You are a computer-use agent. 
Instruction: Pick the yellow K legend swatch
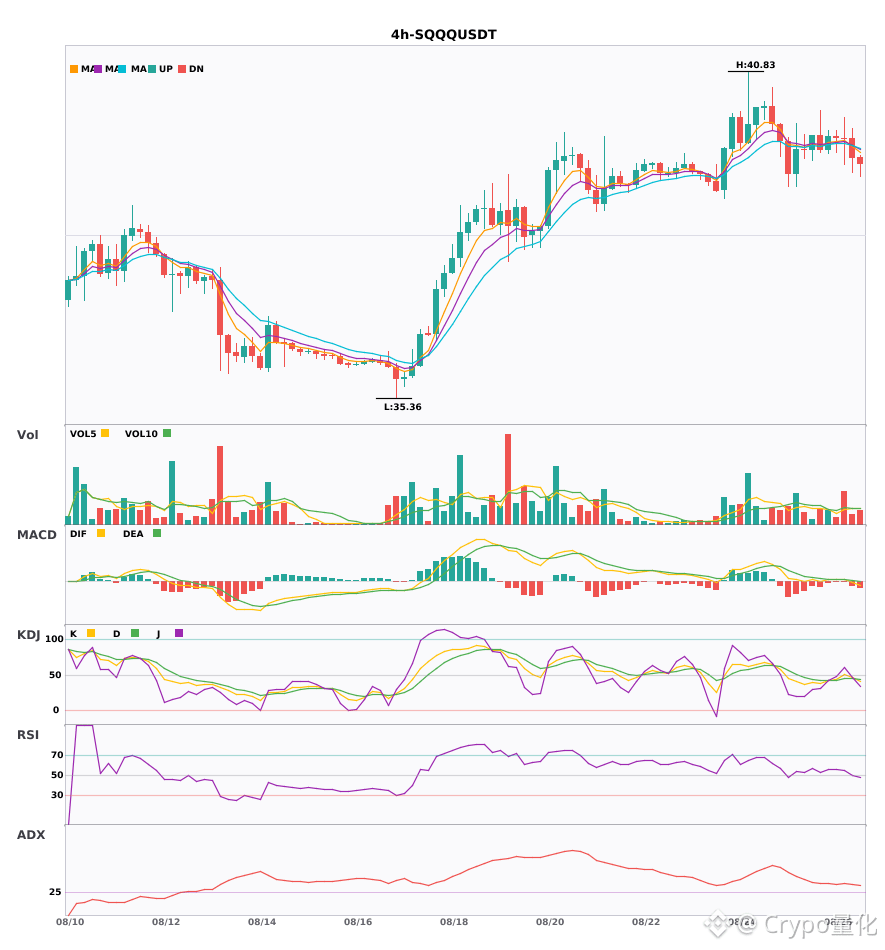click(x=91, y=633)
